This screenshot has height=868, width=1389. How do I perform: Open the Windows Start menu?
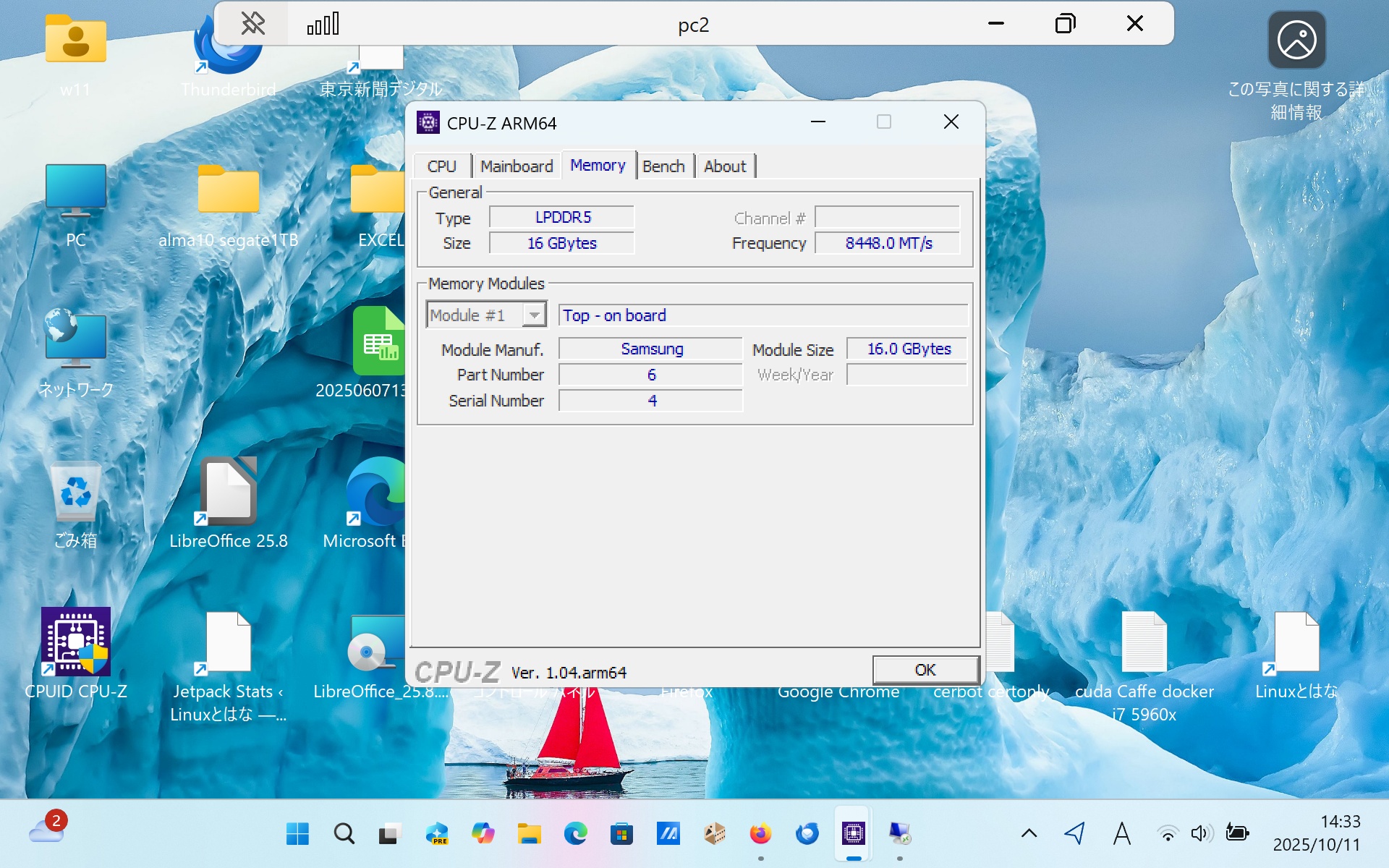297,834
